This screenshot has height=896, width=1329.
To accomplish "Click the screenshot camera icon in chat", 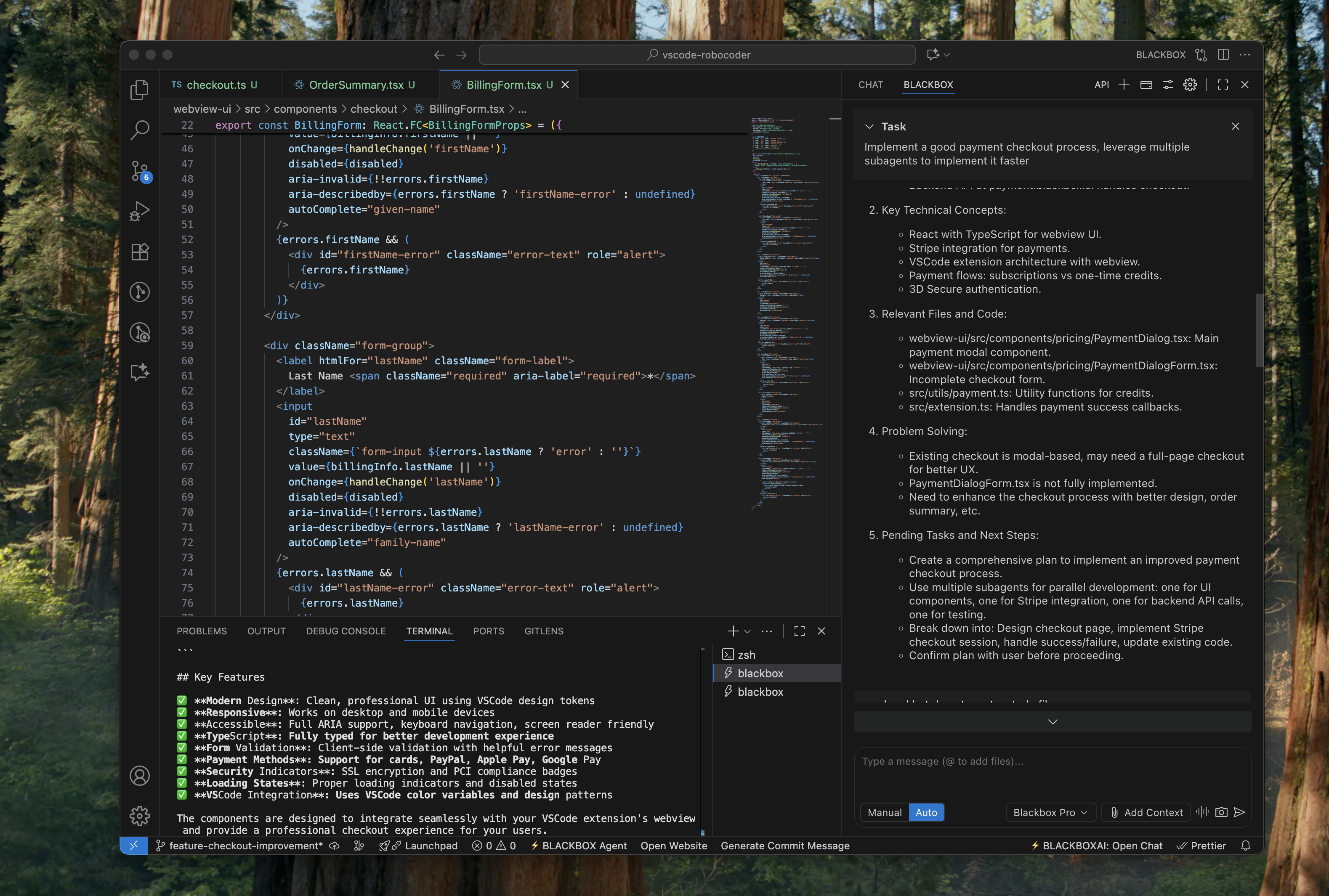I will click(1221, 812).
